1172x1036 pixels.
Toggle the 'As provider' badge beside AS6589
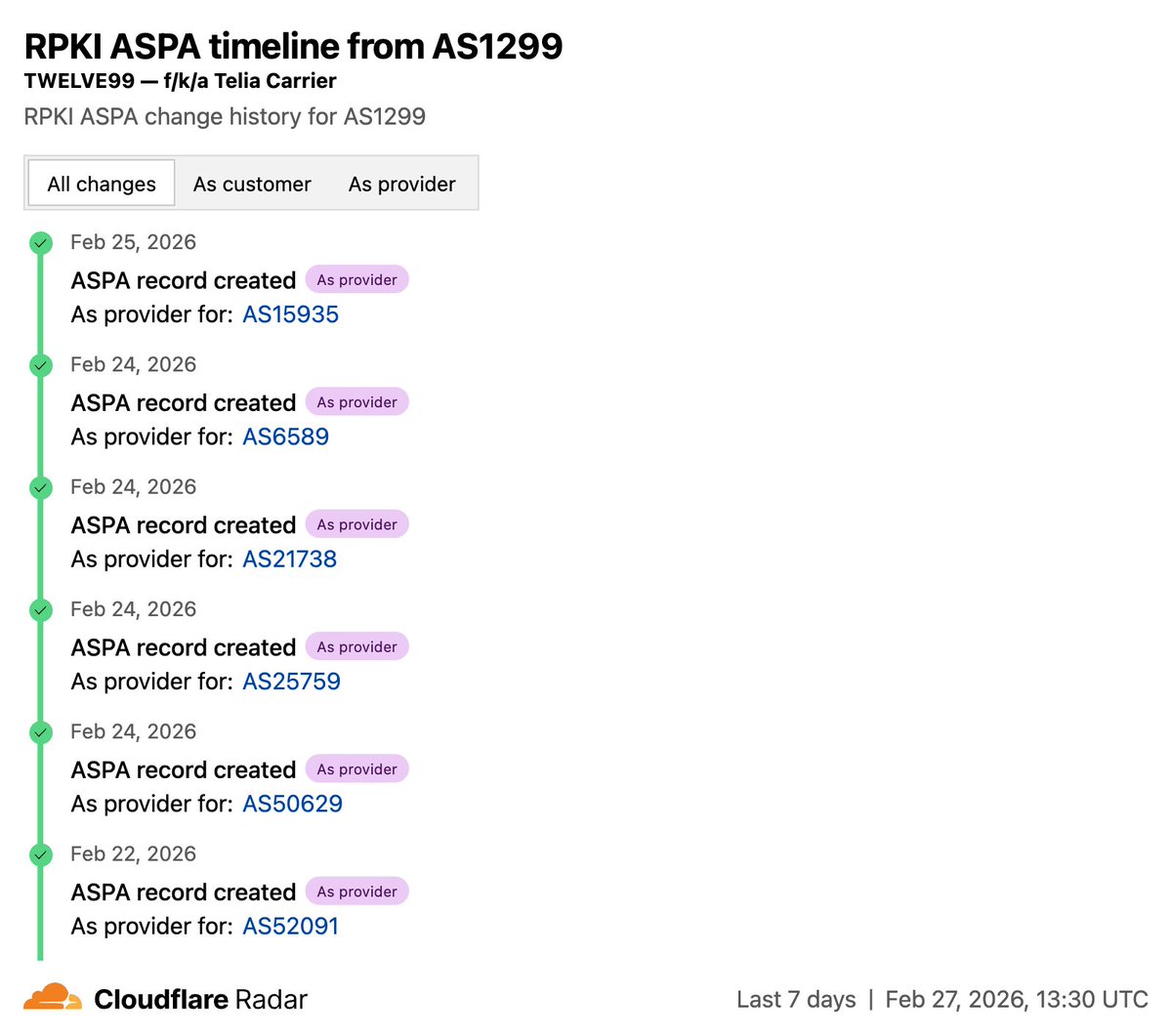tap(356, 401)
